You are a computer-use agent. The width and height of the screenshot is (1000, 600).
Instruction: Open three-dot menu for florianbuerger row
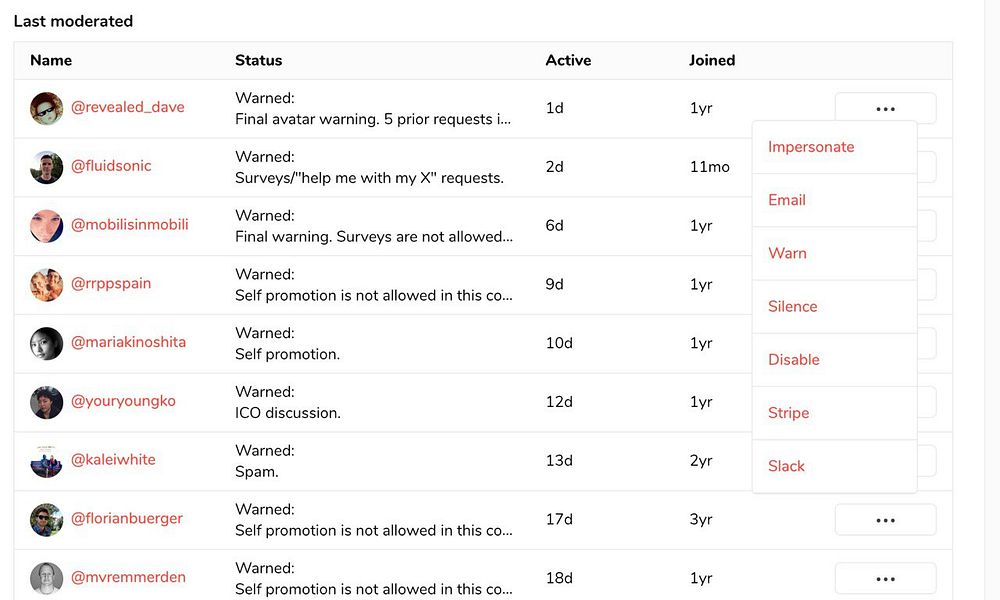pyautogui.click(x=885, y=520)
